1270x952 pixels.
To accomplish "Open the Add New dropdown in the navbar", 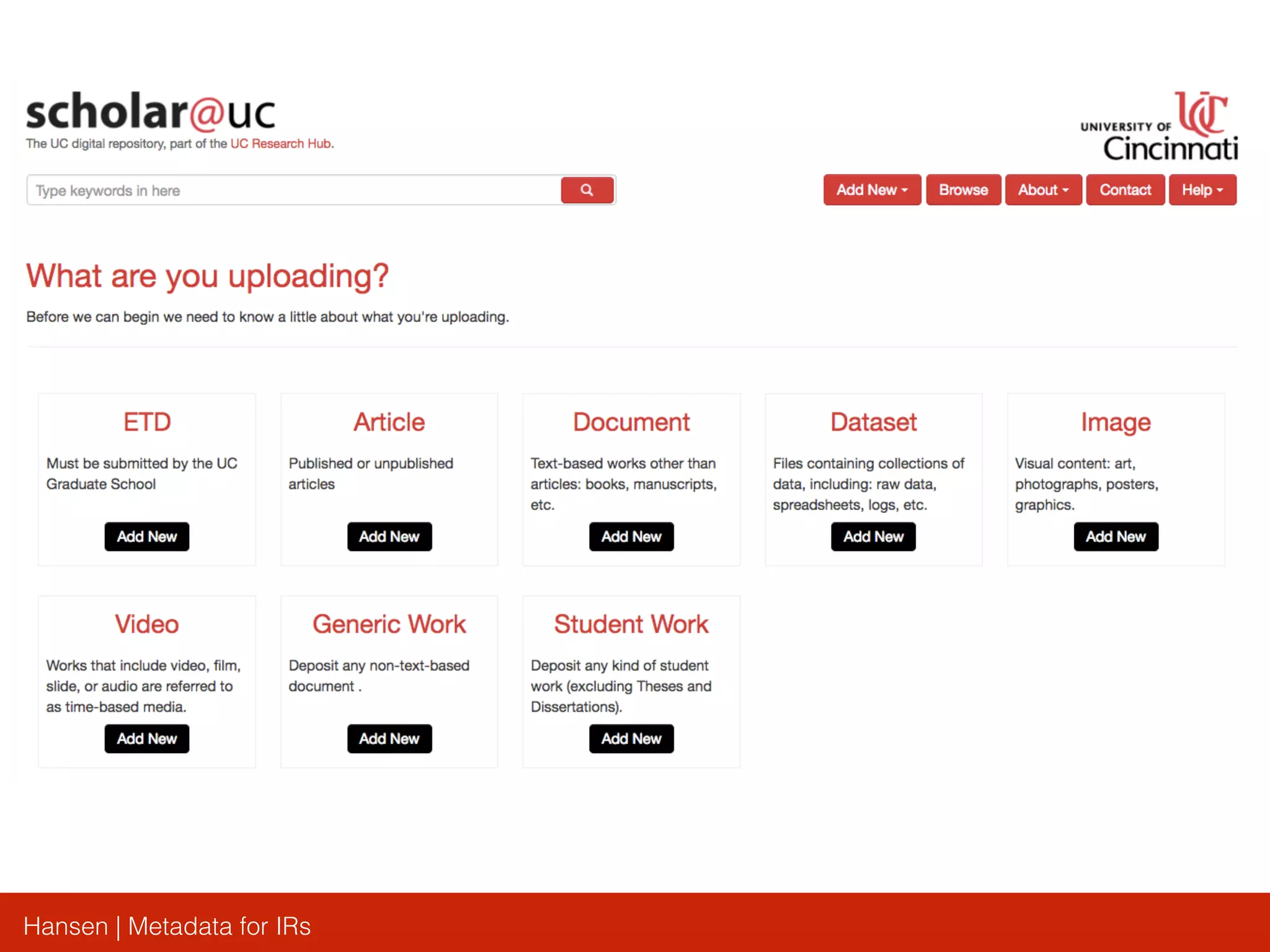I will 871,190.
